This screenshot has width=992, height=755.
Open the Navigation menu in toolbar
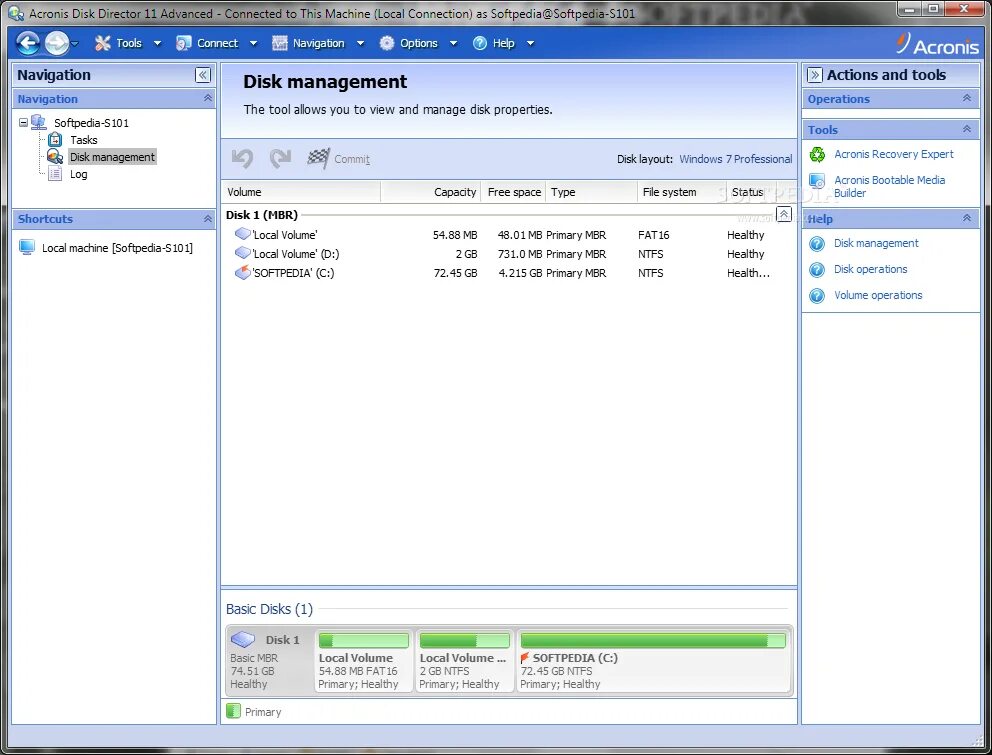click(x=318, y=43)
